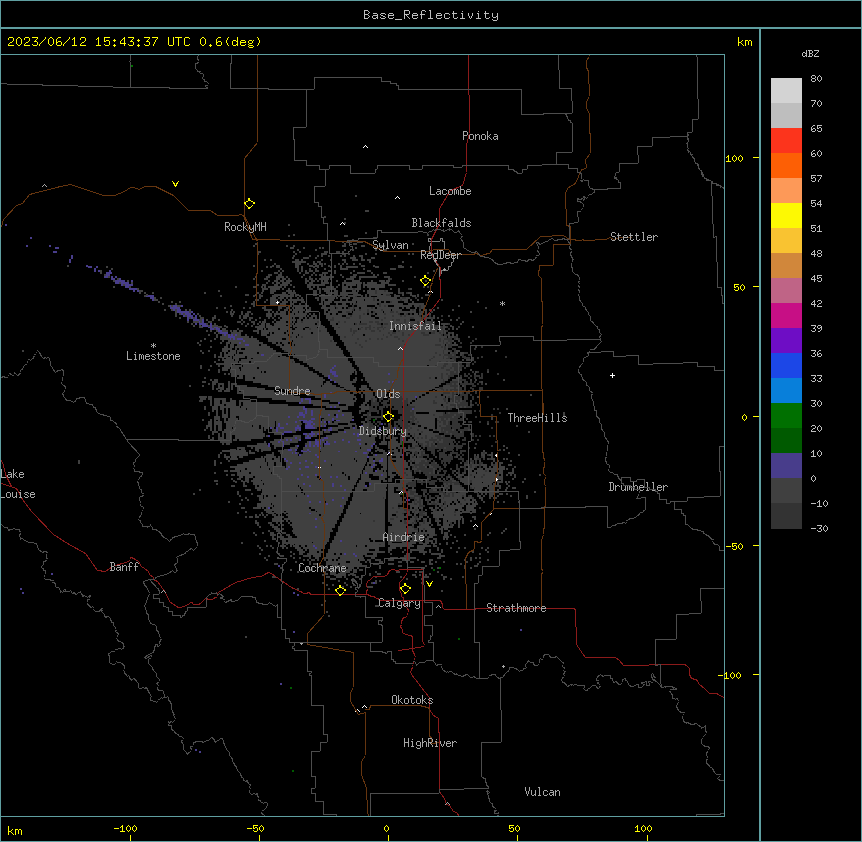Click the Blackfalds city label
Screen dimensions: 862x842
coord(441,223)
